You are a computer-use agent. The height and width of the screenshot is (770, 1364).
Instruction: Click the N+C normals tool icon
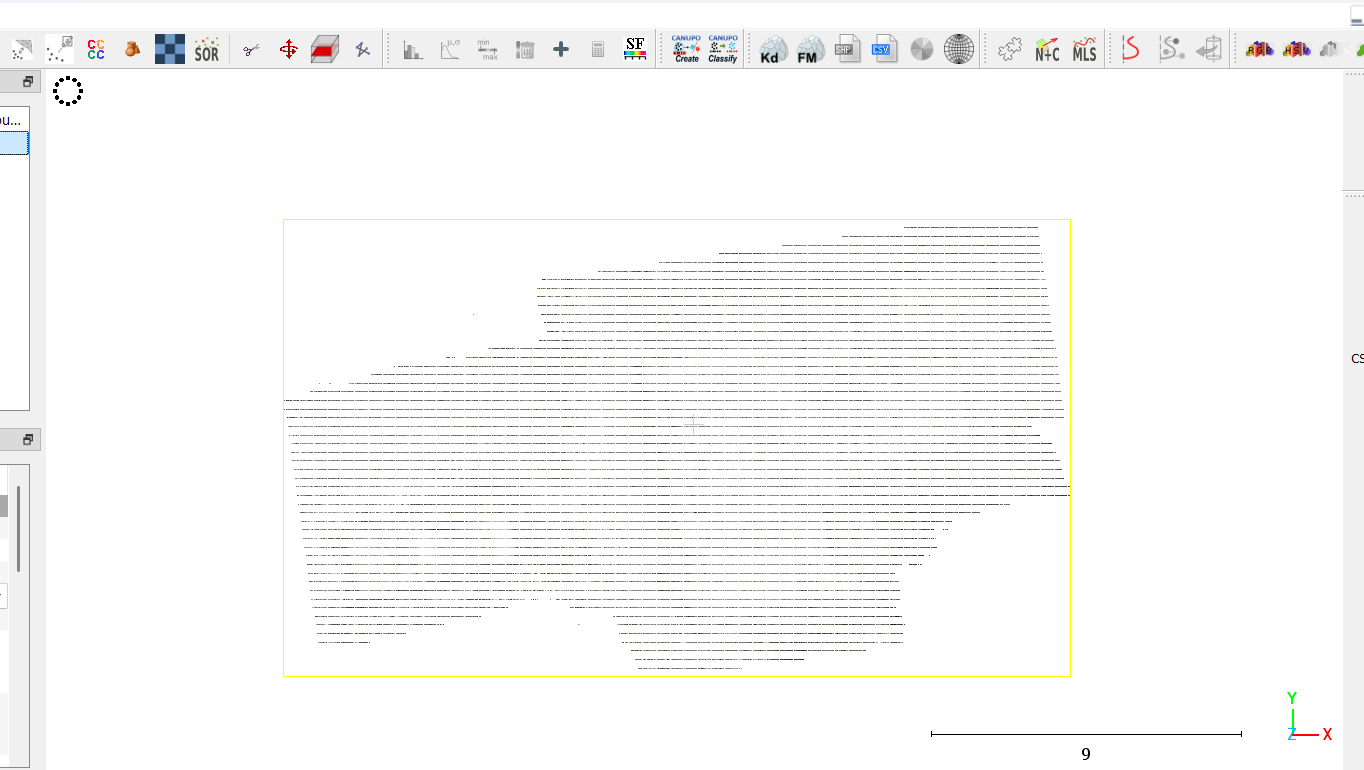click(1047, 49)
